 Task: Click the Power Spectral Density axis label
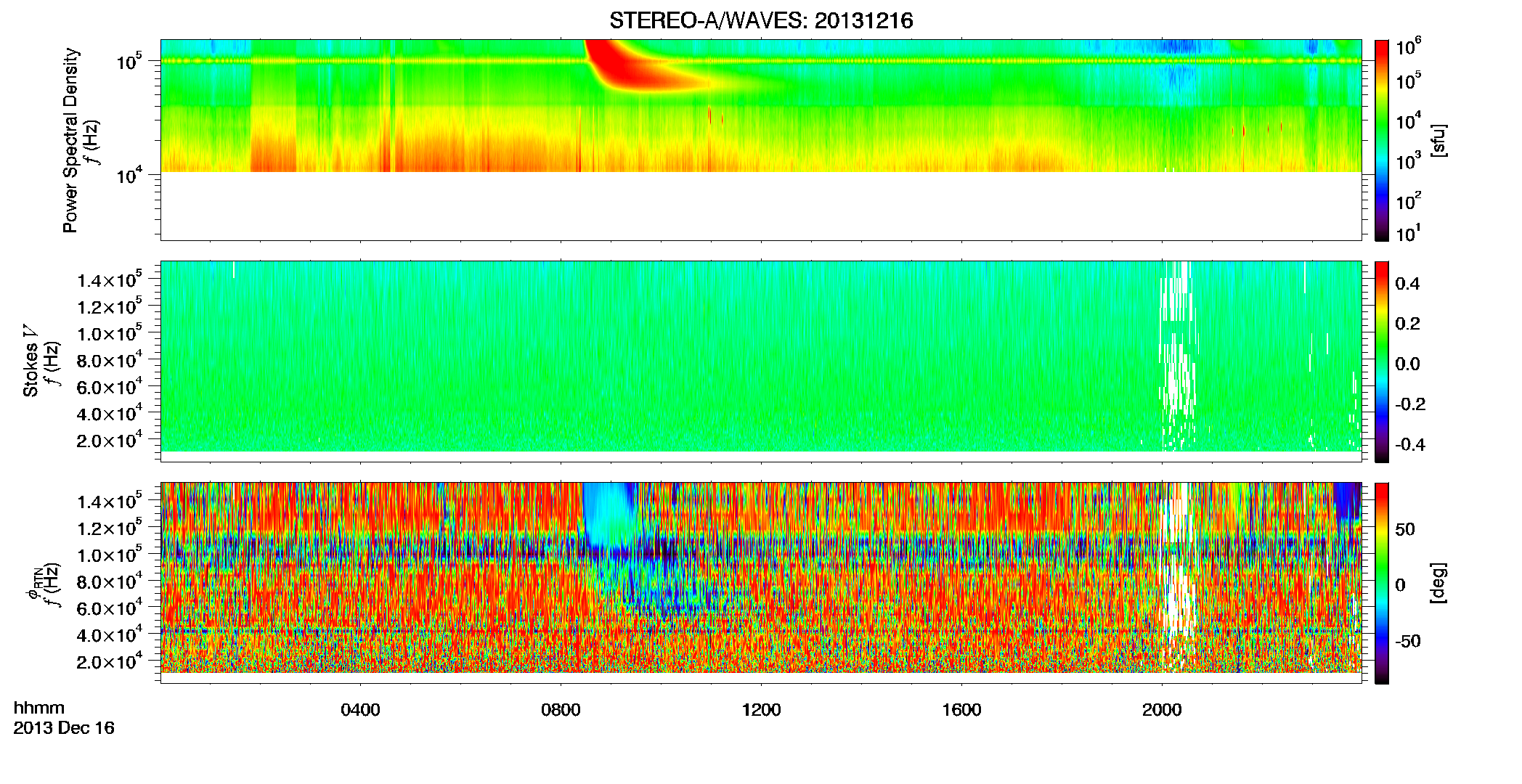[70, 140]
